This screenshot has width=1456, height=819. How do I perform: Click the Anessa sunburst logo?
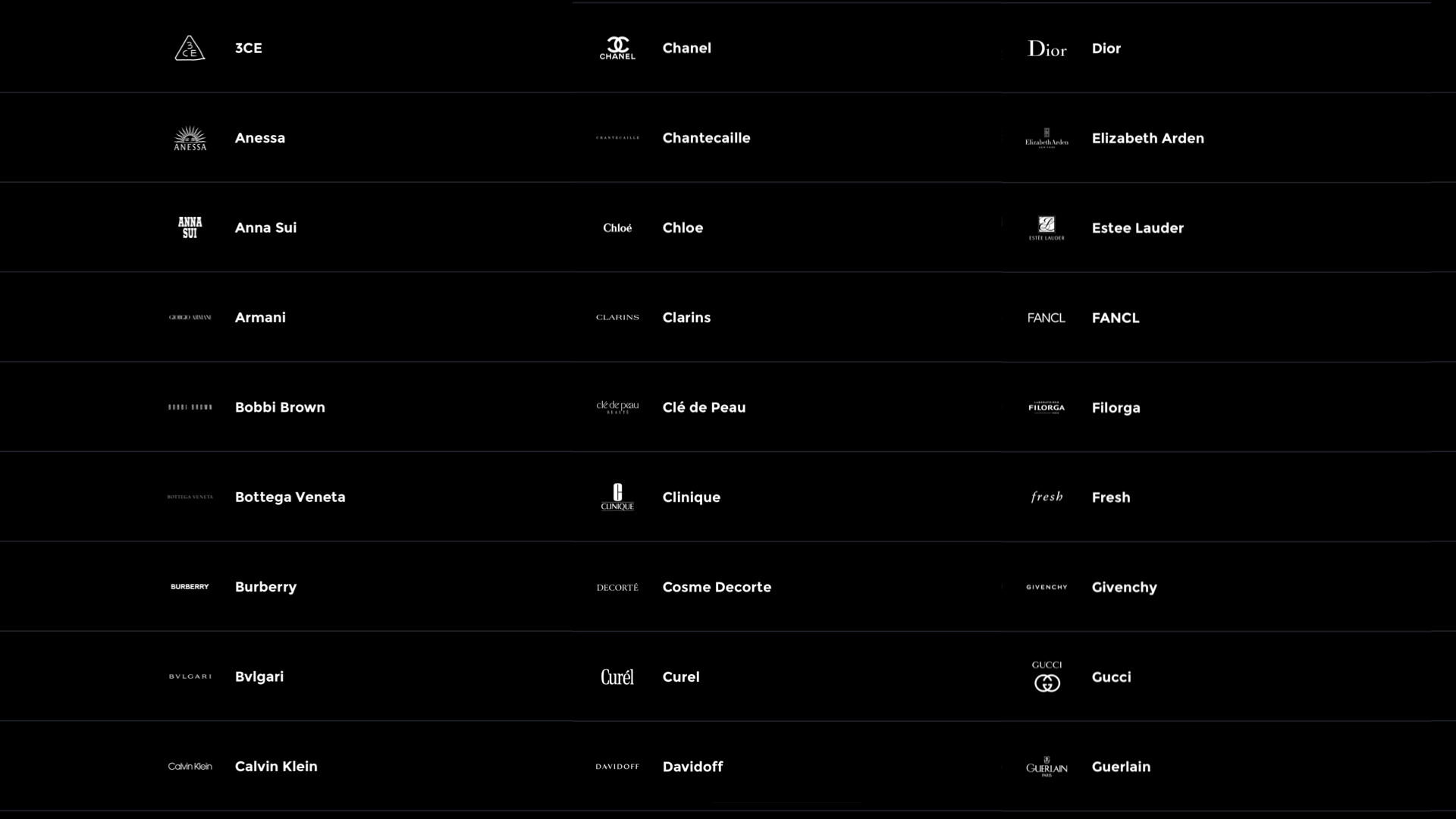click(190, 138)
